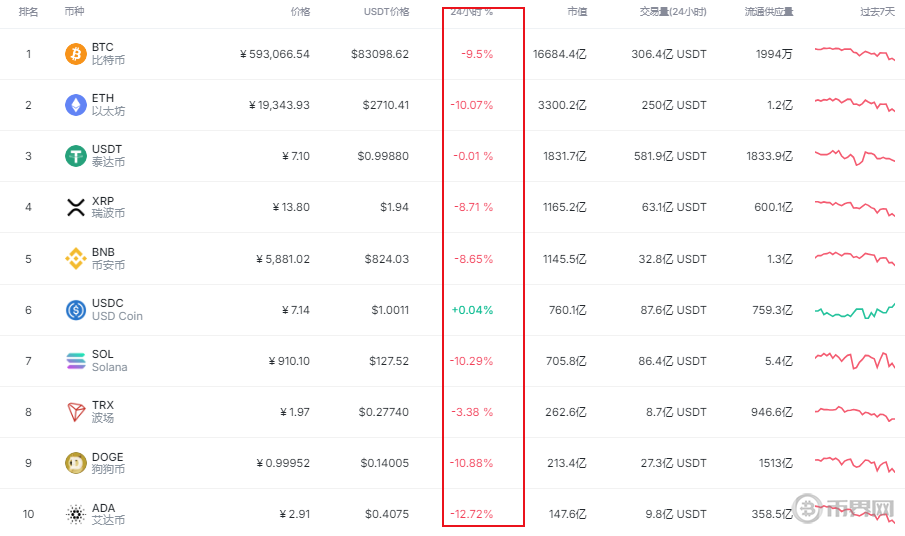This screenshot has width=905, height=536.
Task: Click the Tether USDT coin icon
Action: click(76, 156)
